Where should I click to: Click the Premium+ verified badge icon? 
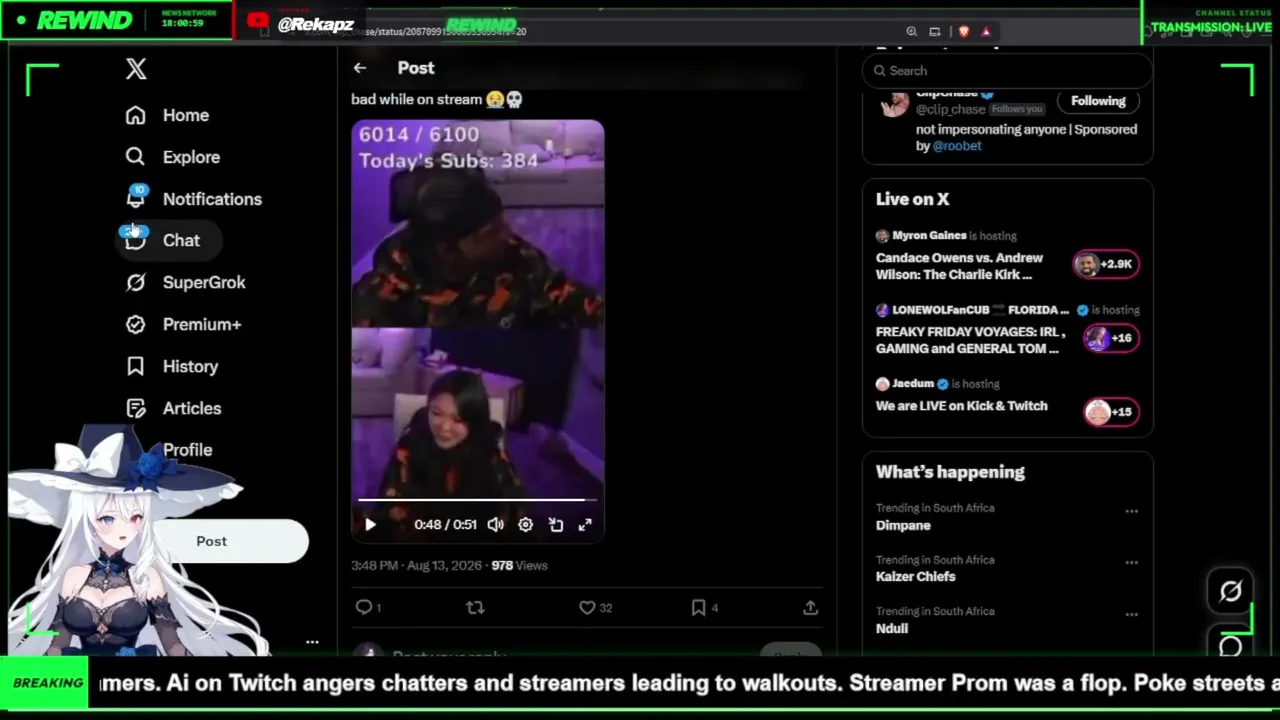pos(135,324)
